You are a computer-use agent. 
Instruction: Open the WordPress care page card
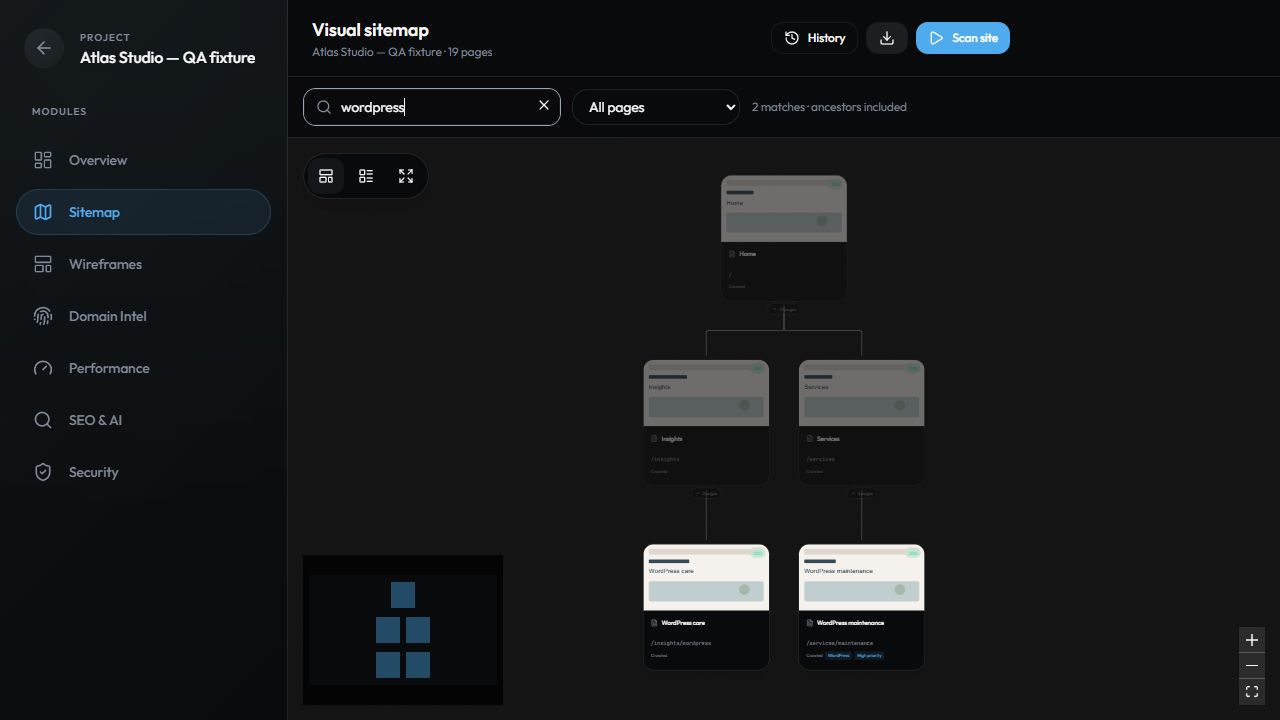click(x=706, y=607)
